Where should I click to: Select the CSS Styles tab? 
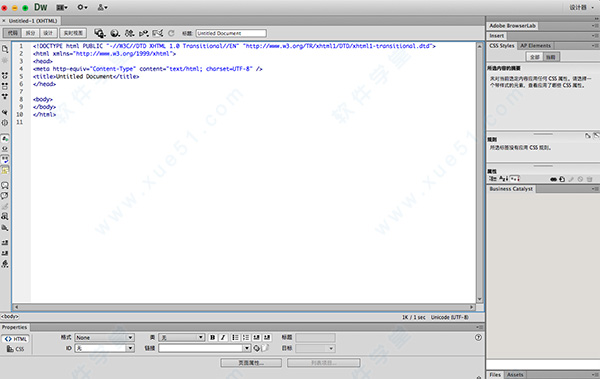coord(502,46)
